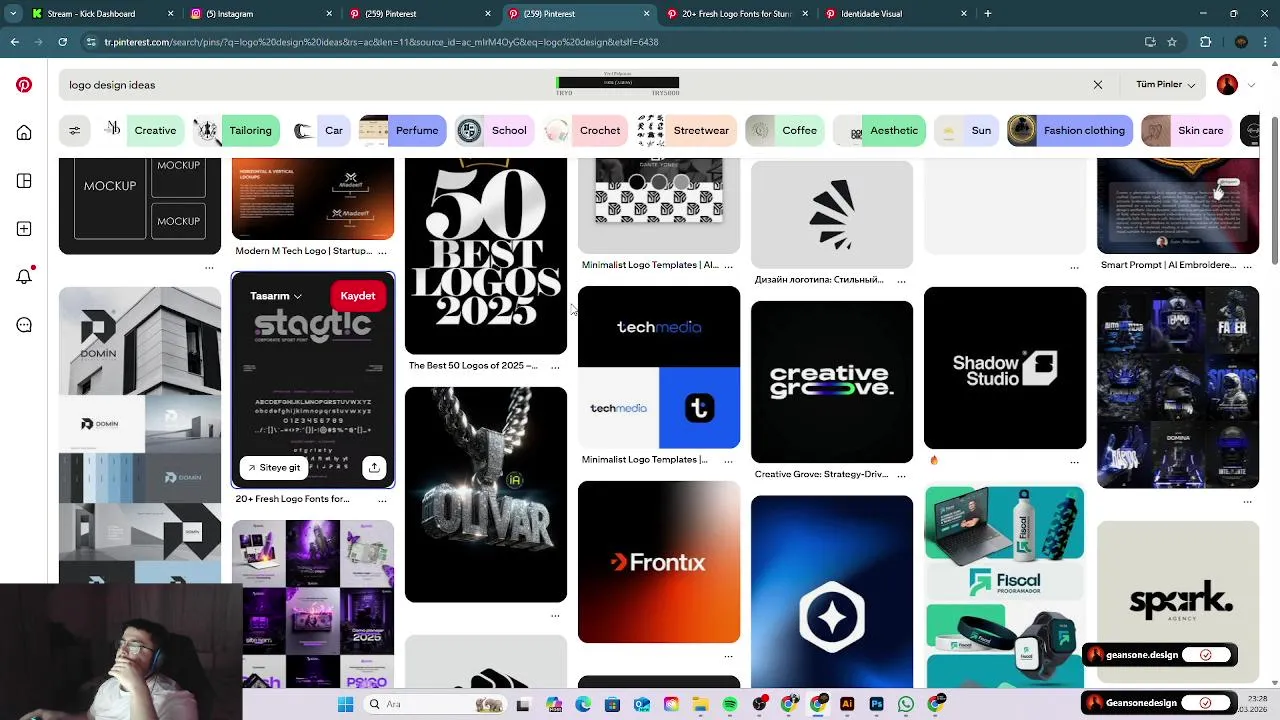This screenshot has height=720, width=1280.
Task: Select the Skin care filter chip
Action: tap(1186, 131)
